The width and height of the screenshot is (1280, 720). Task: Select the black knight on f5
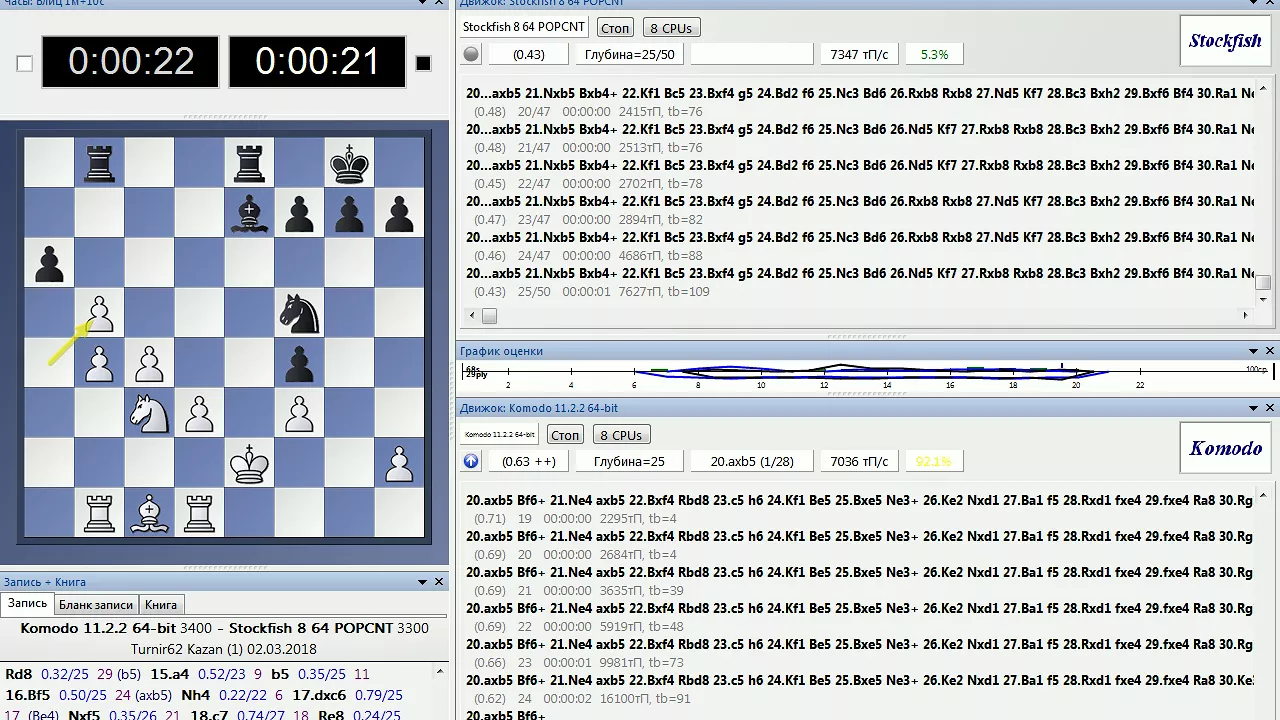(x=299, y=314)
